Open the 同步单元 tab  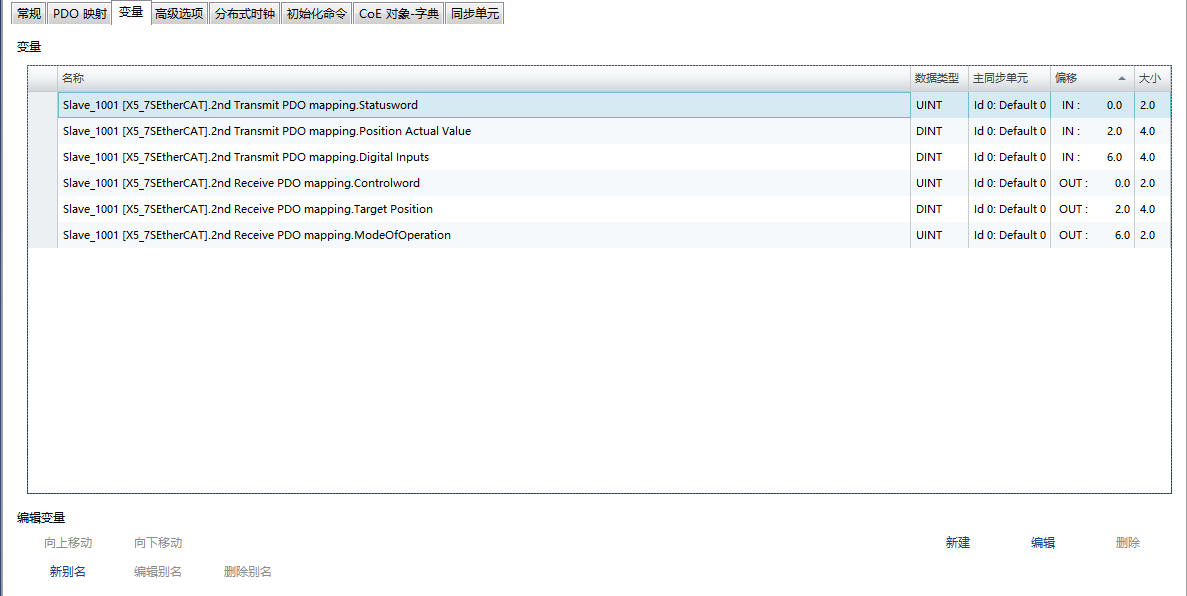pyautogui.click(x=475, y=14)
